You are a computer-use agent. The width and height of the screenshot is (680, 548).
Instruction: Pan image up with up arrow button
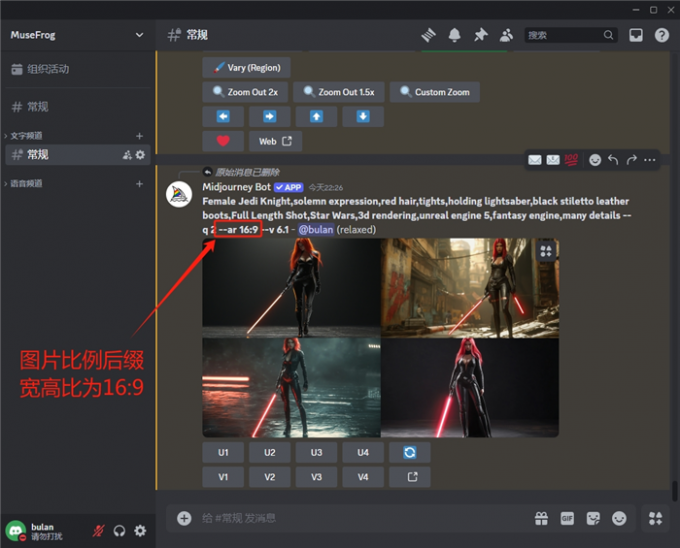coord(316,117)
